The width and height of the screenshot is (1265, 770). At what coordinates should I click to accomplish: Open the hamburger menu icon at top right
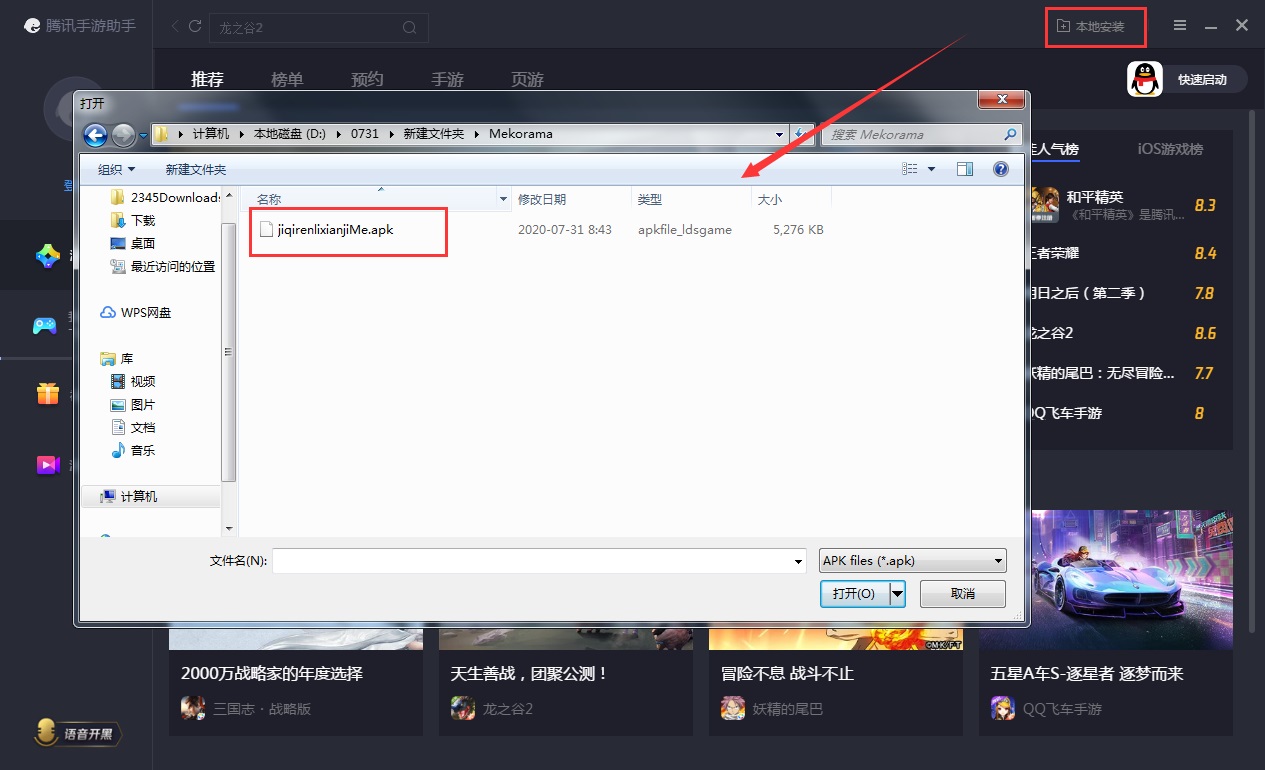tap(1180, 23)
